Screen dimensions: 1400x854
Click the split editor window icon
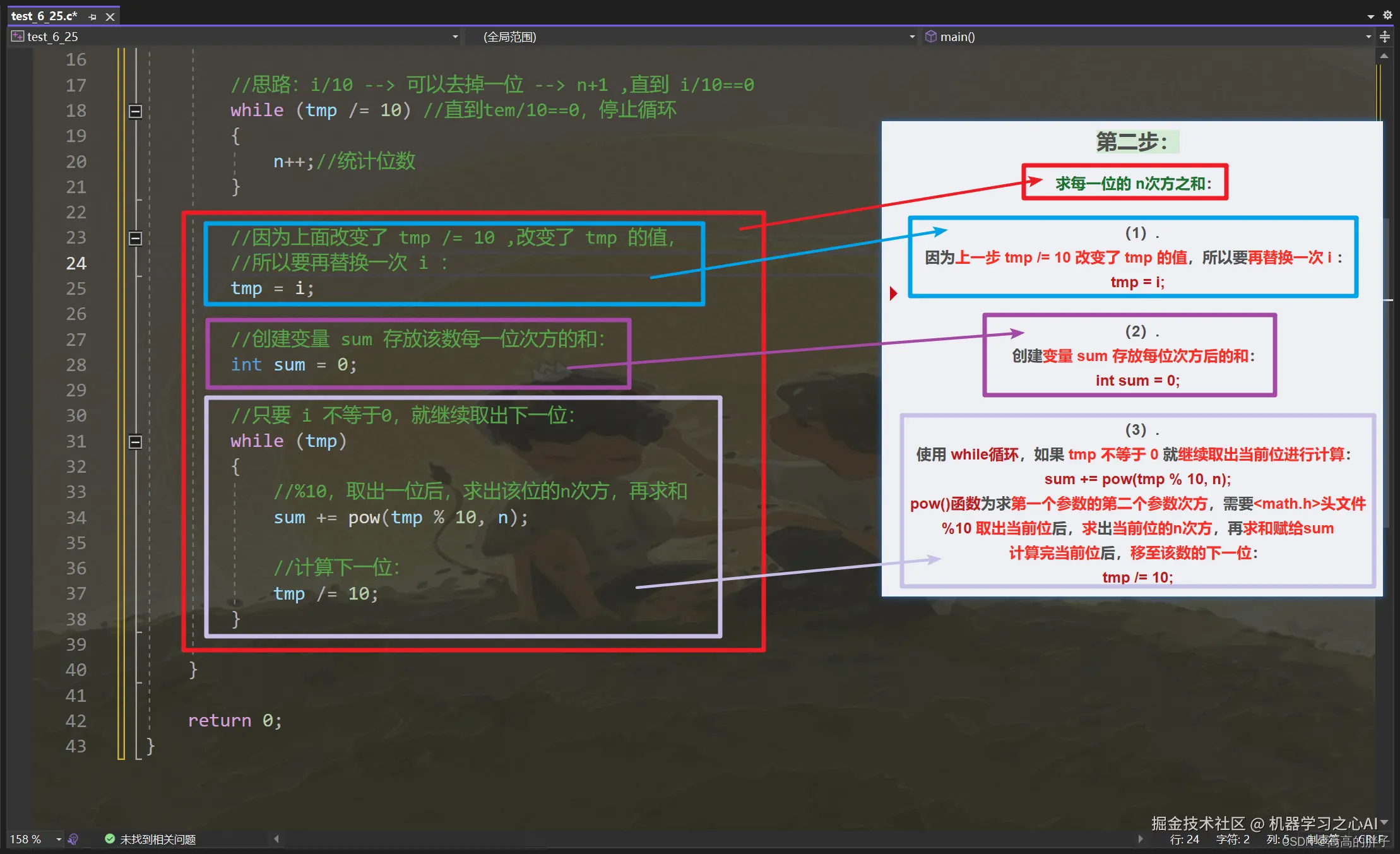(1385, 37)
